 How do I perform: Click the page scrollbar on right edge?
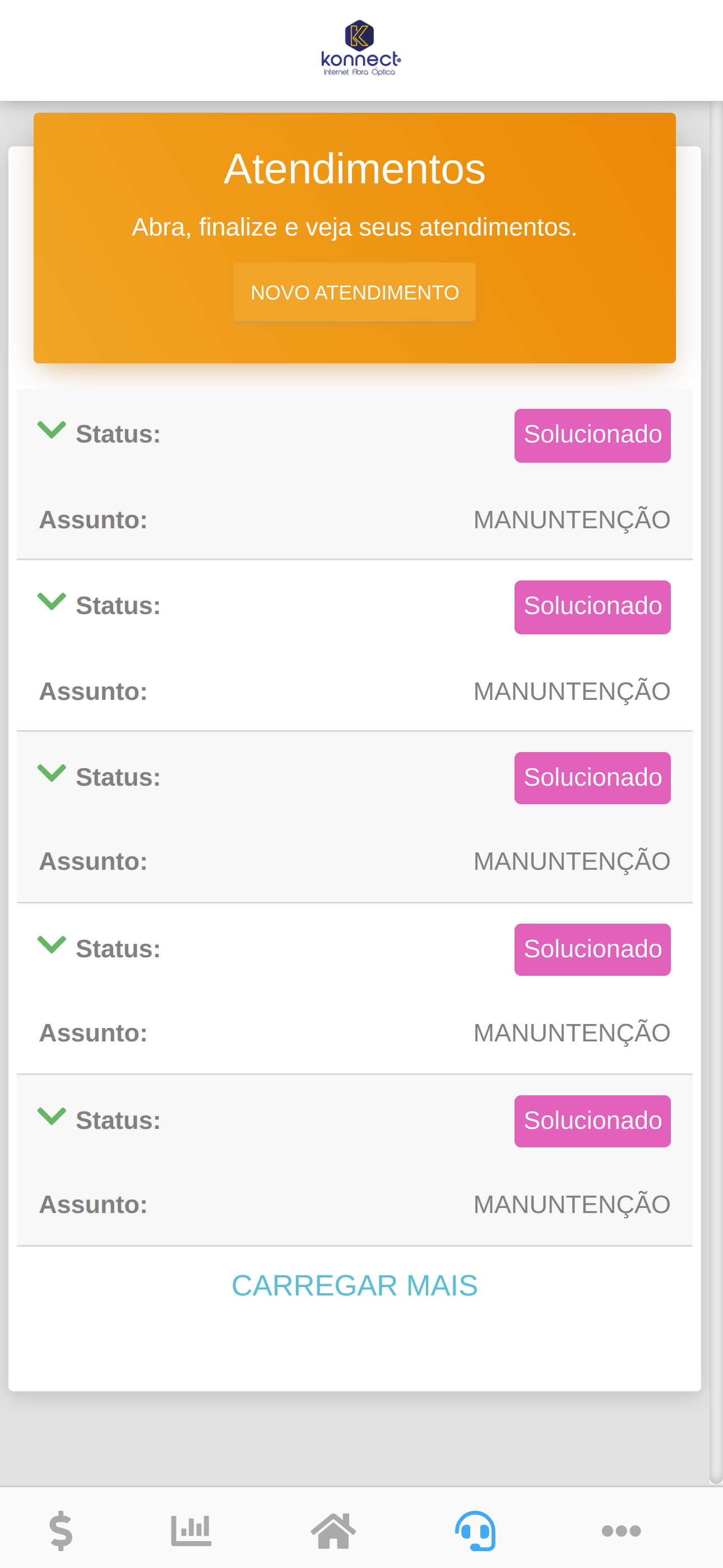[716, 791]
